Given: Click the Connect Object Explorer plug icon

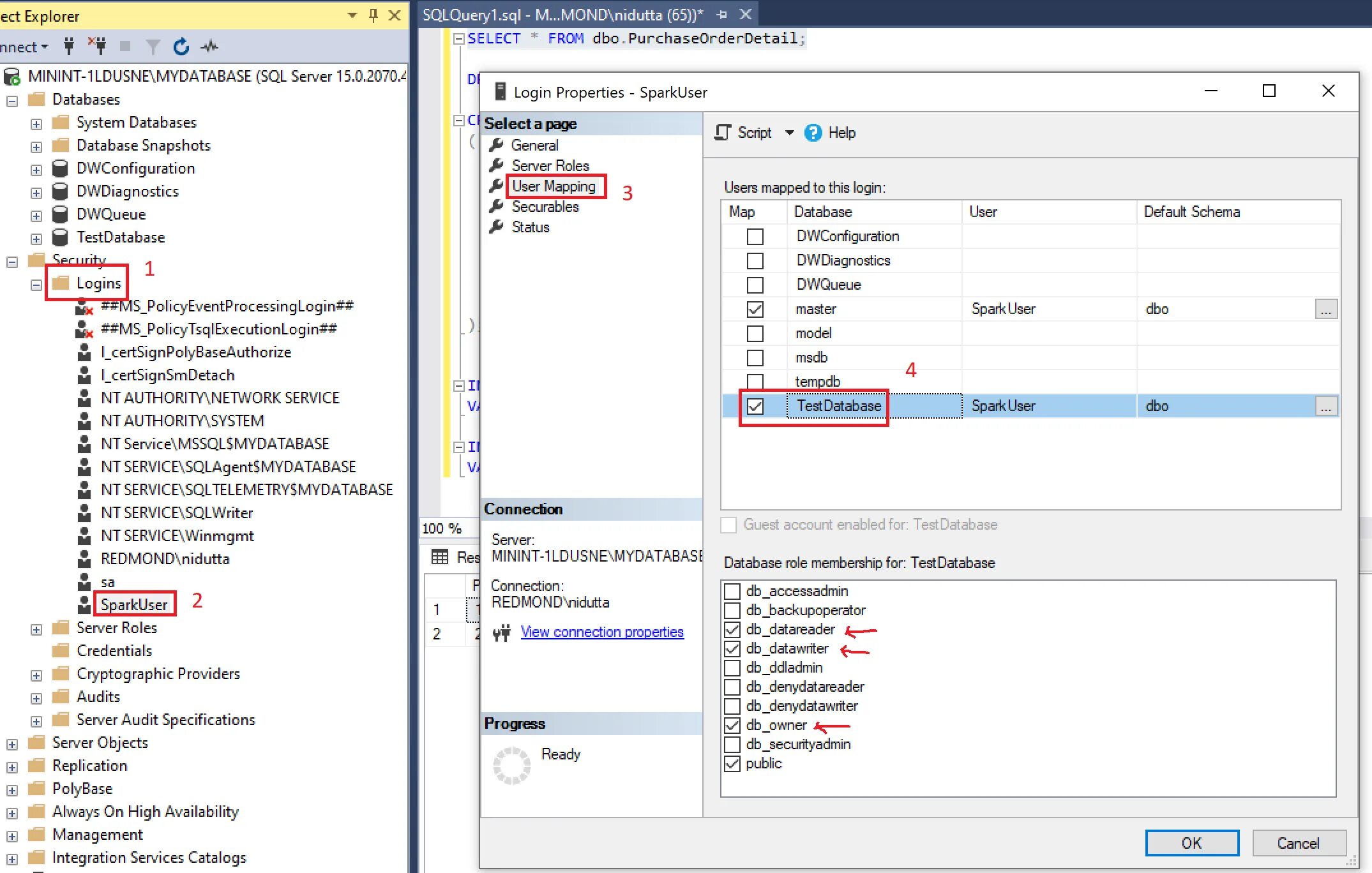Looking at the screenshot, I should (x=69, y=46).
